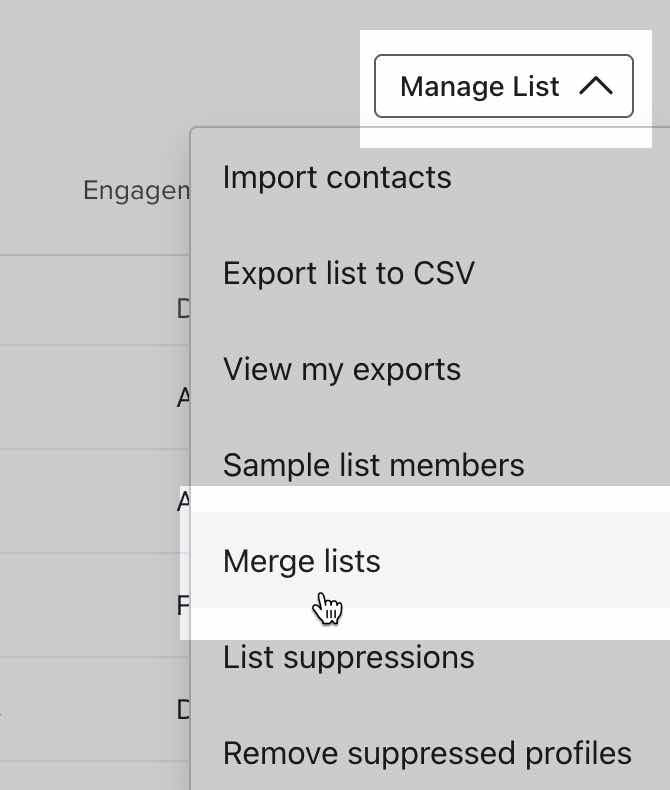Open List suppressions from the dropdown

(x=348, y=657)
